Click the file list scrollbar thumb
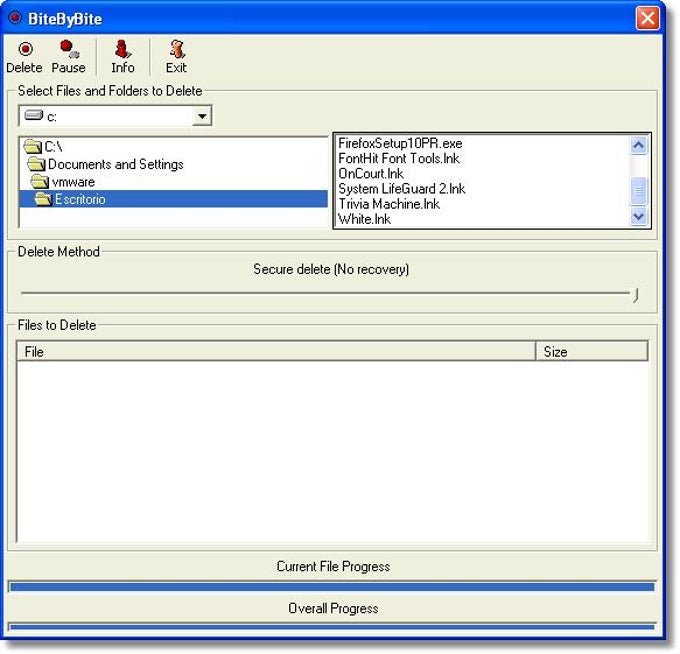 click(x=638, y=191)
